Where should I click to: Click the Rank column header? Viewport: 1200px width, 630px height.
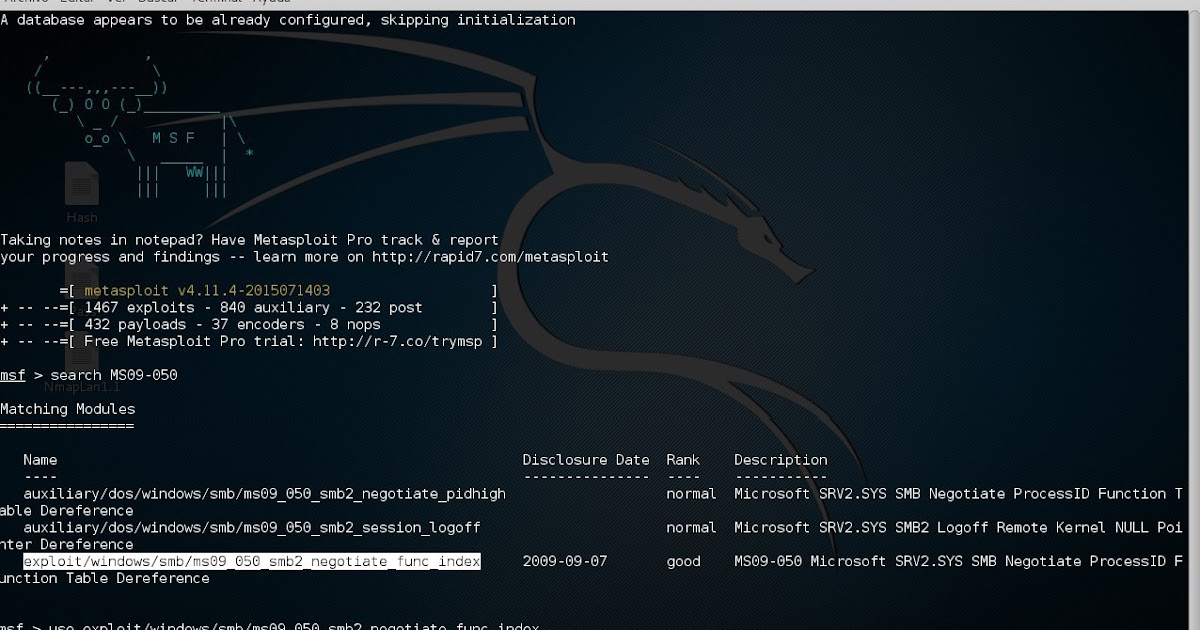tap(682, 459)
